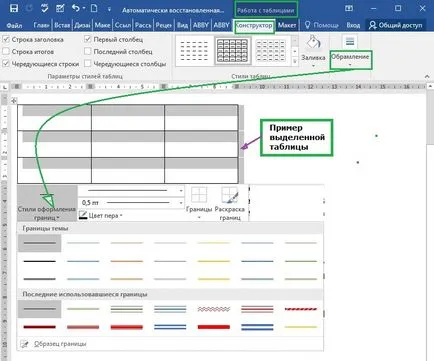
Task: Click the horizontal ruler above the document
Action: 218,87
